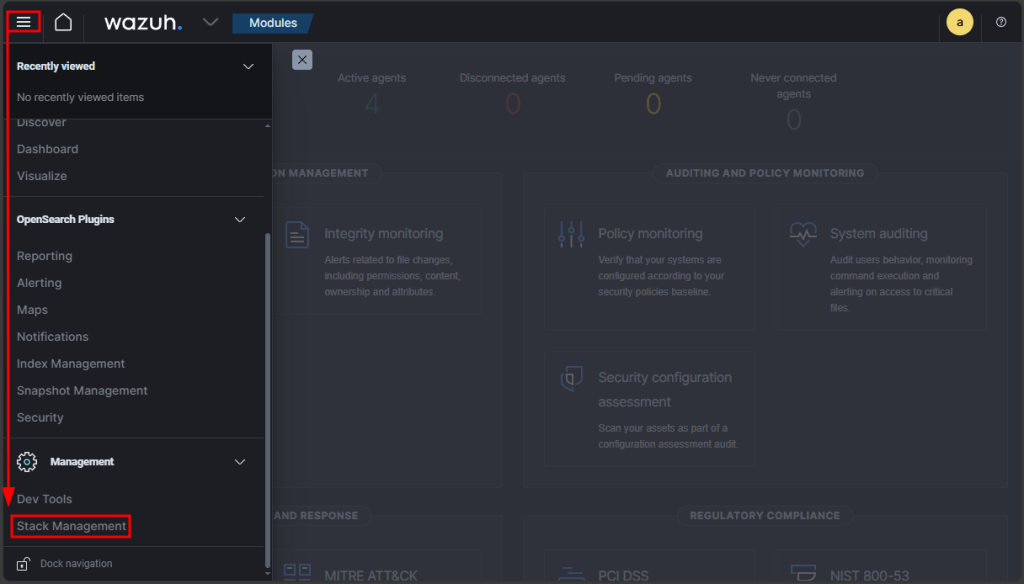Collapse the Management section chevron
This screenshot has width=1024, height=584.
pos(239,462)
